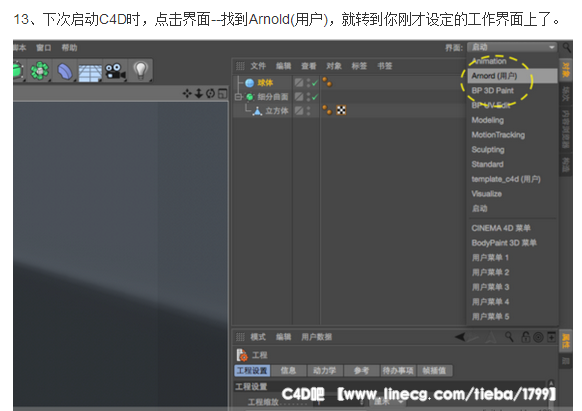Image resolution: width=582 pixels, height=411 pixels.
Task: Choose BP 3D Paint layout
Action: pos(512,91)
